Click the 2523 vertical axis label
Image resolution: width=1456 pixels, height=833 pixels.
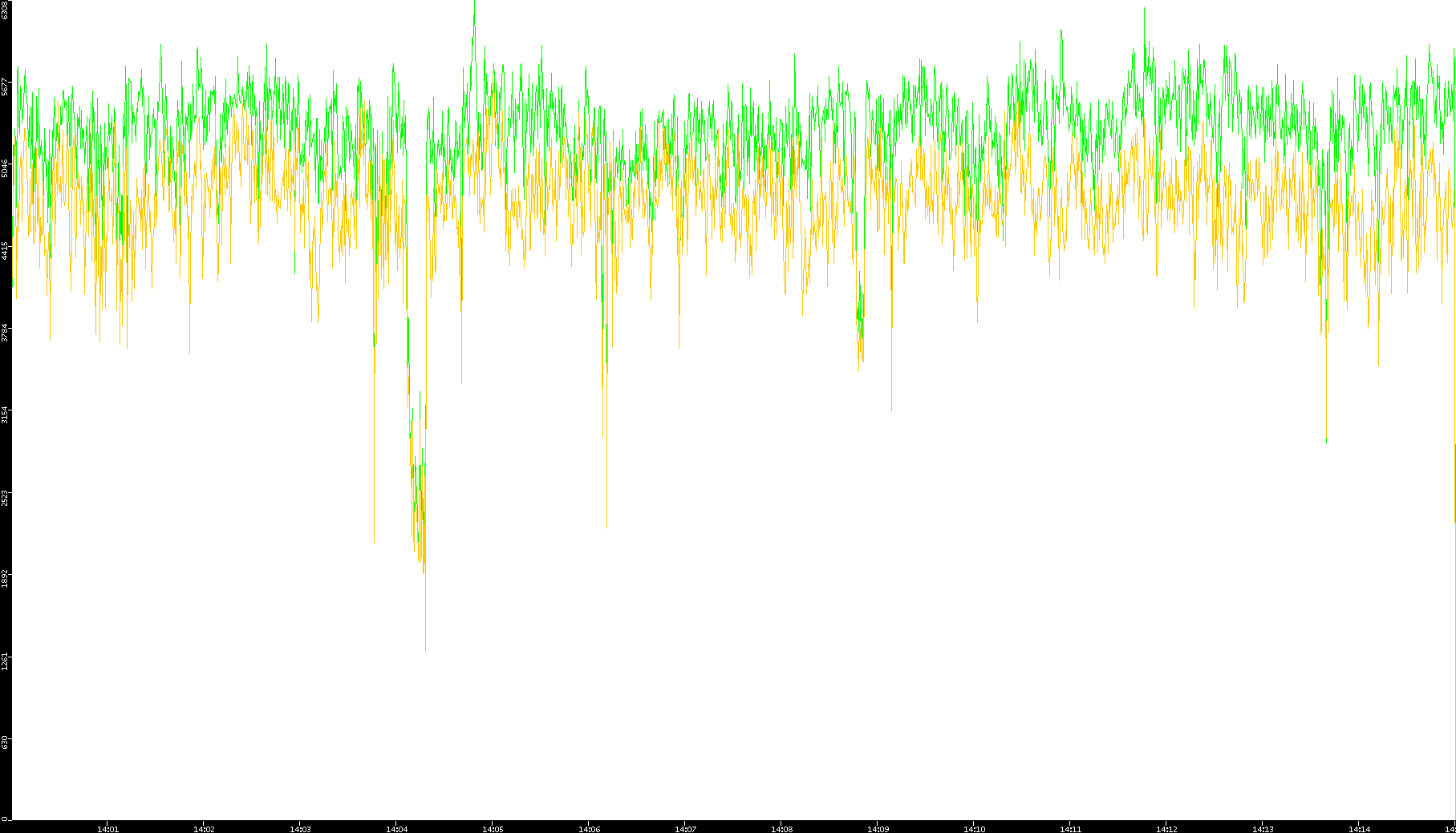click(5, 496)
